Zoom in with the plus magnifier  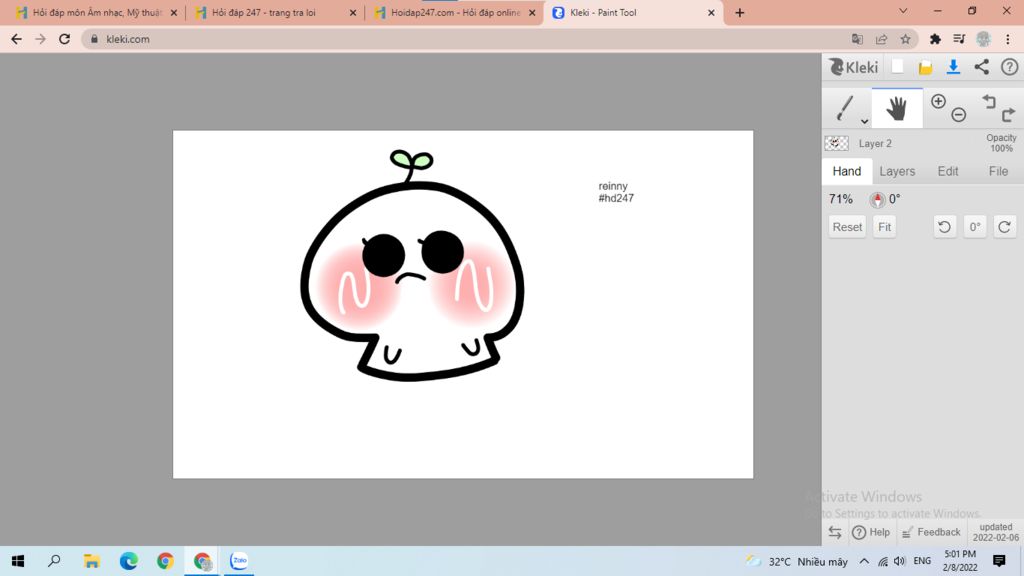938,101
